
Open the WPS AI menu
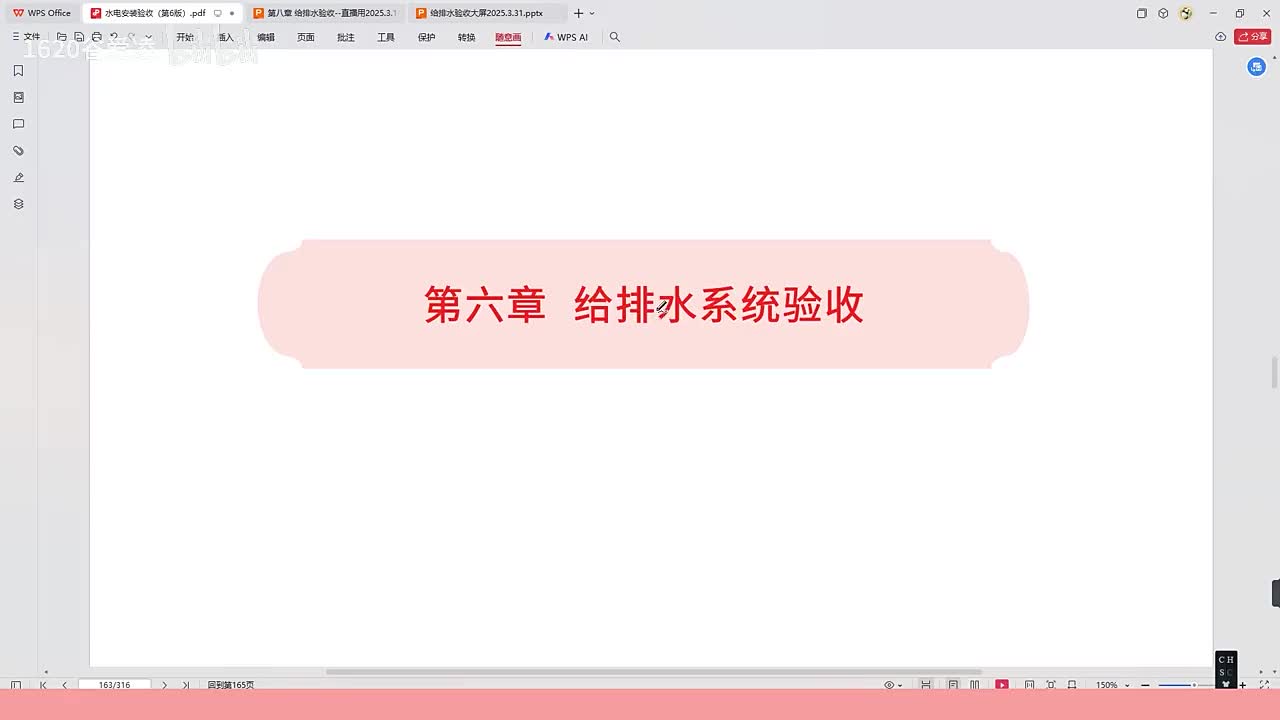tap(566, 37)
